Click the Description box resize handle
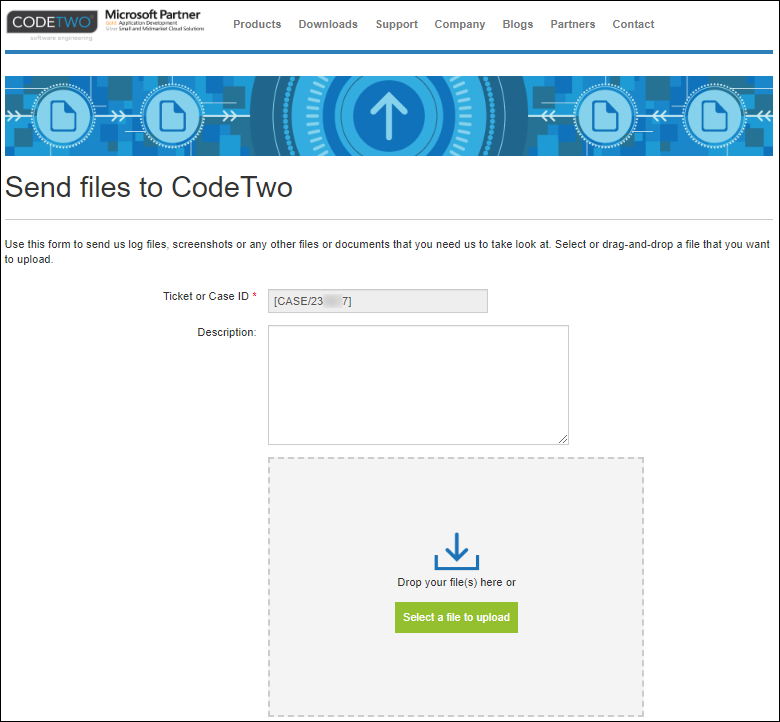780x722 pixels. click(563, 439)
